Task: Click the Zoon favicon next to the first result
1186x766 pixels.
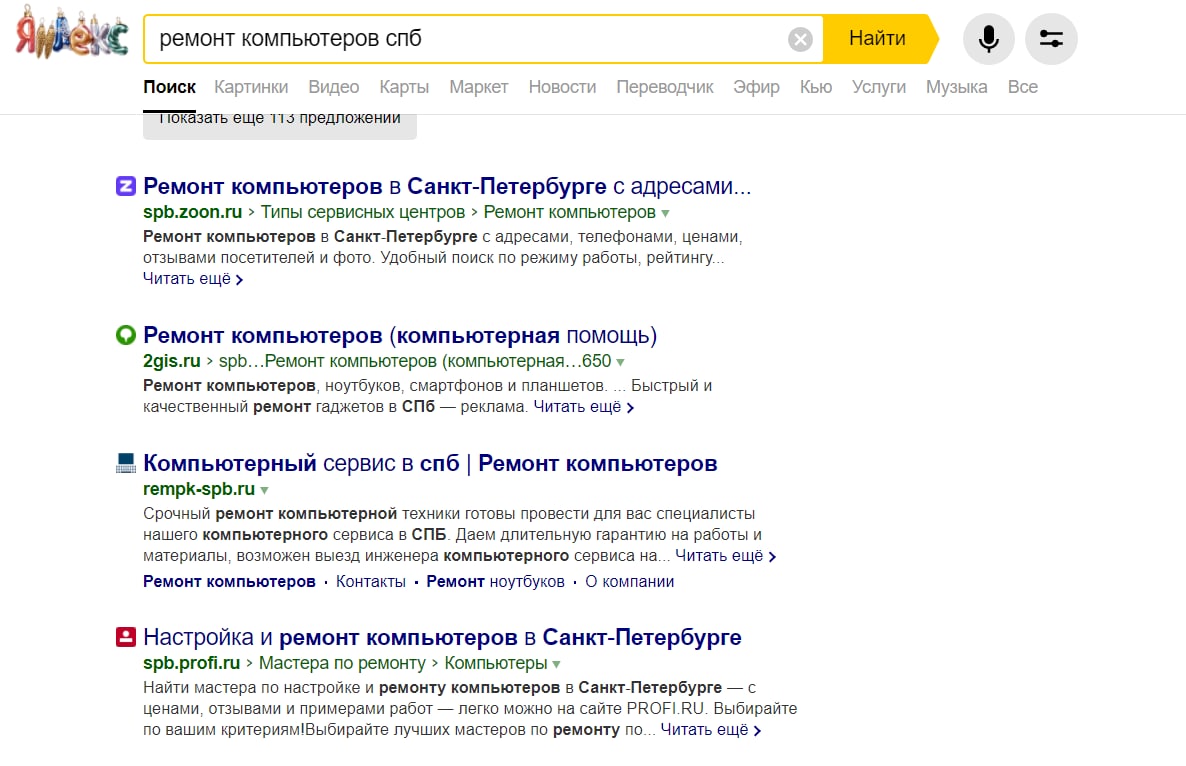Action: click(x=126, y=185)
